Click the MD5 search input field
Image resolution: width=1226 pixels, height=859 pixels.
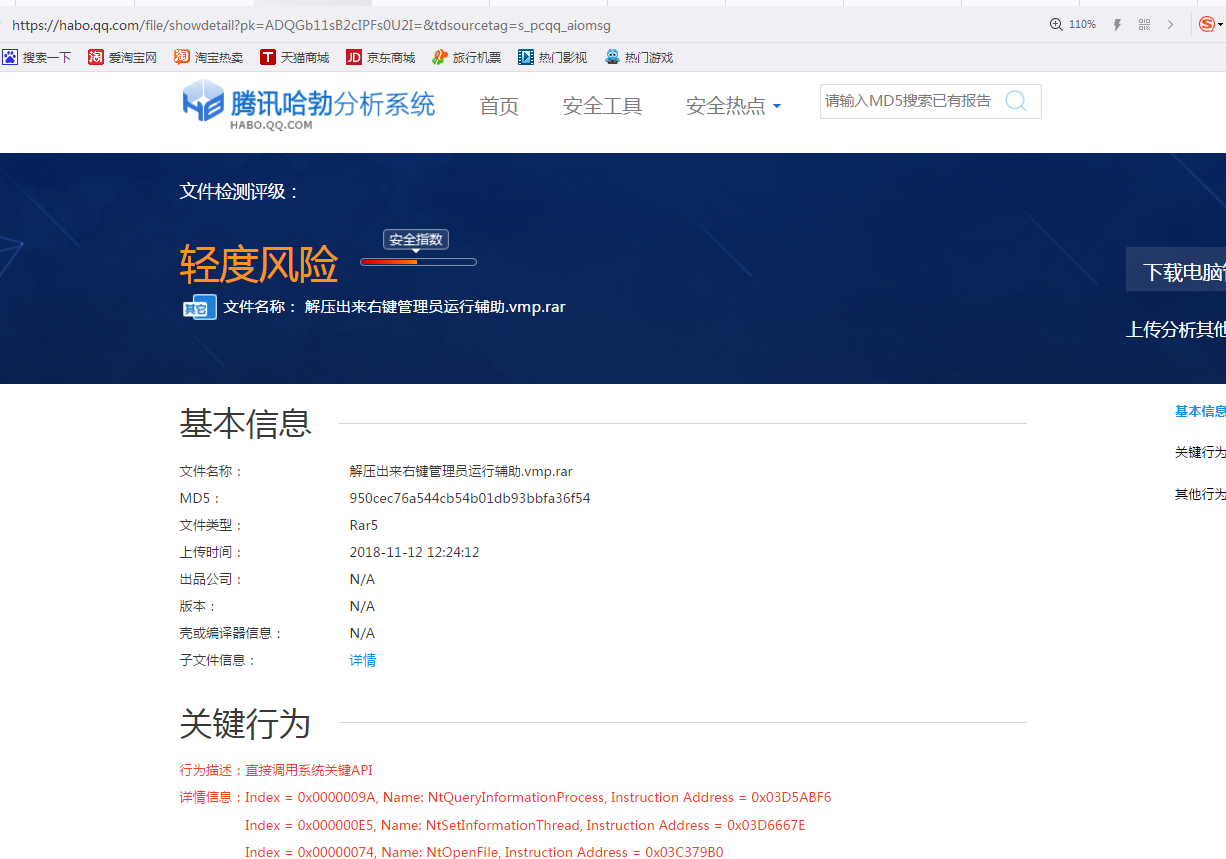pyautogui.click(x=908, y=101)
